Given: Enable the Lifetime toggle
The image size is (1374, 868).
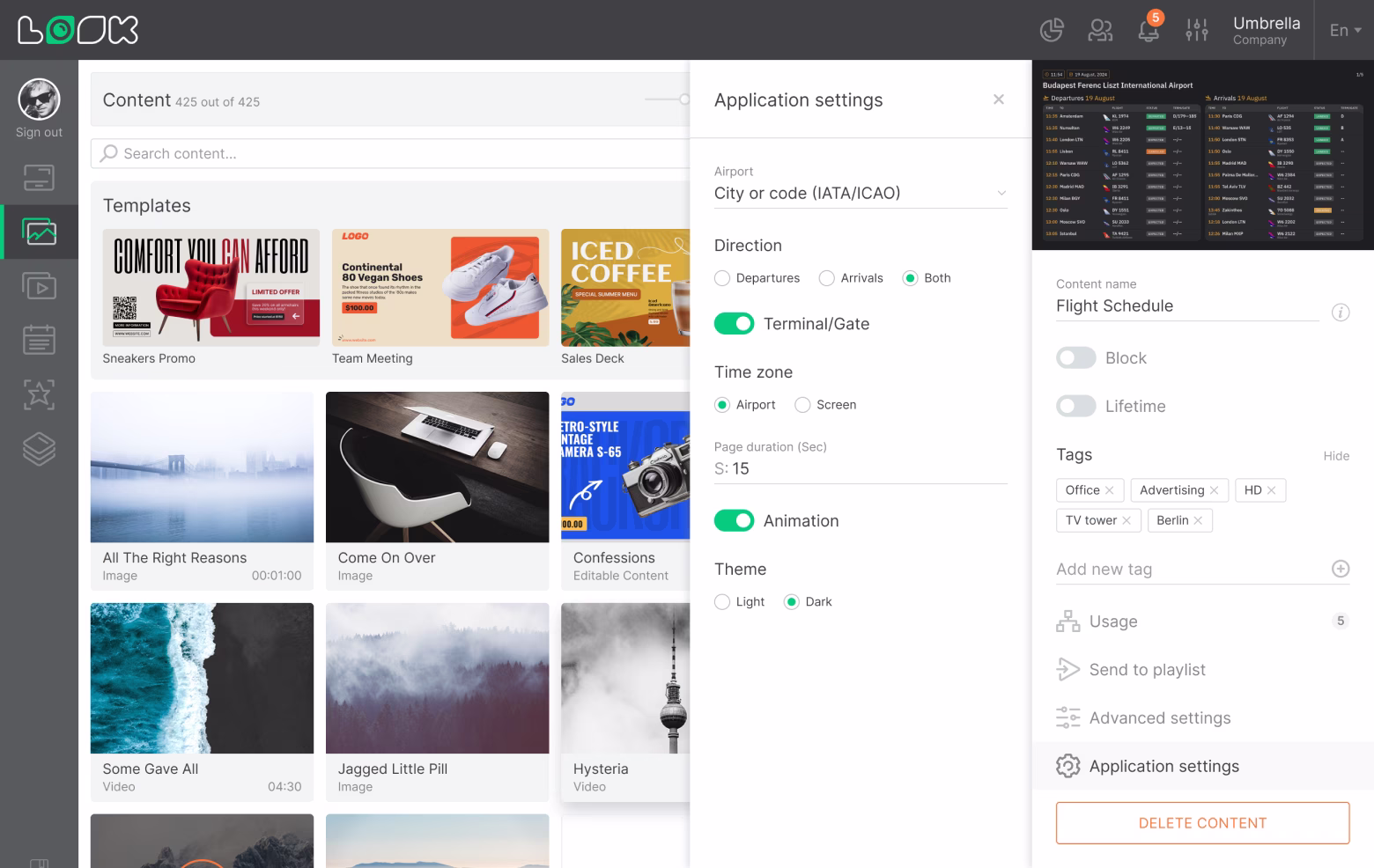Looking at the screenshot, I should [1076, 406].
